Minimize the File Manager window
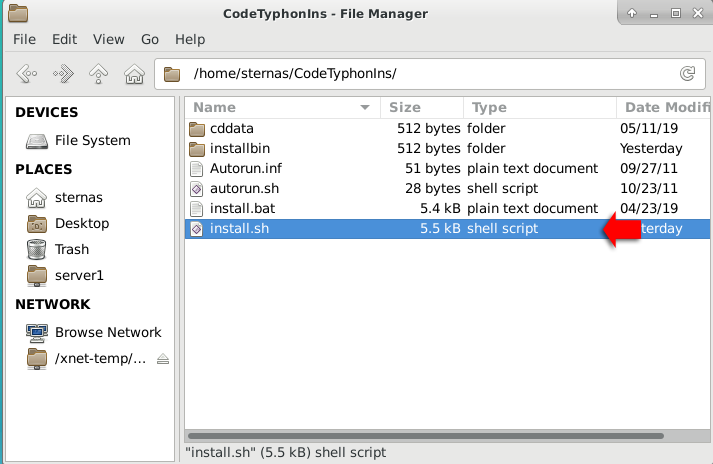Viewport: 713px width, 464px height. [x=654, y=14]
